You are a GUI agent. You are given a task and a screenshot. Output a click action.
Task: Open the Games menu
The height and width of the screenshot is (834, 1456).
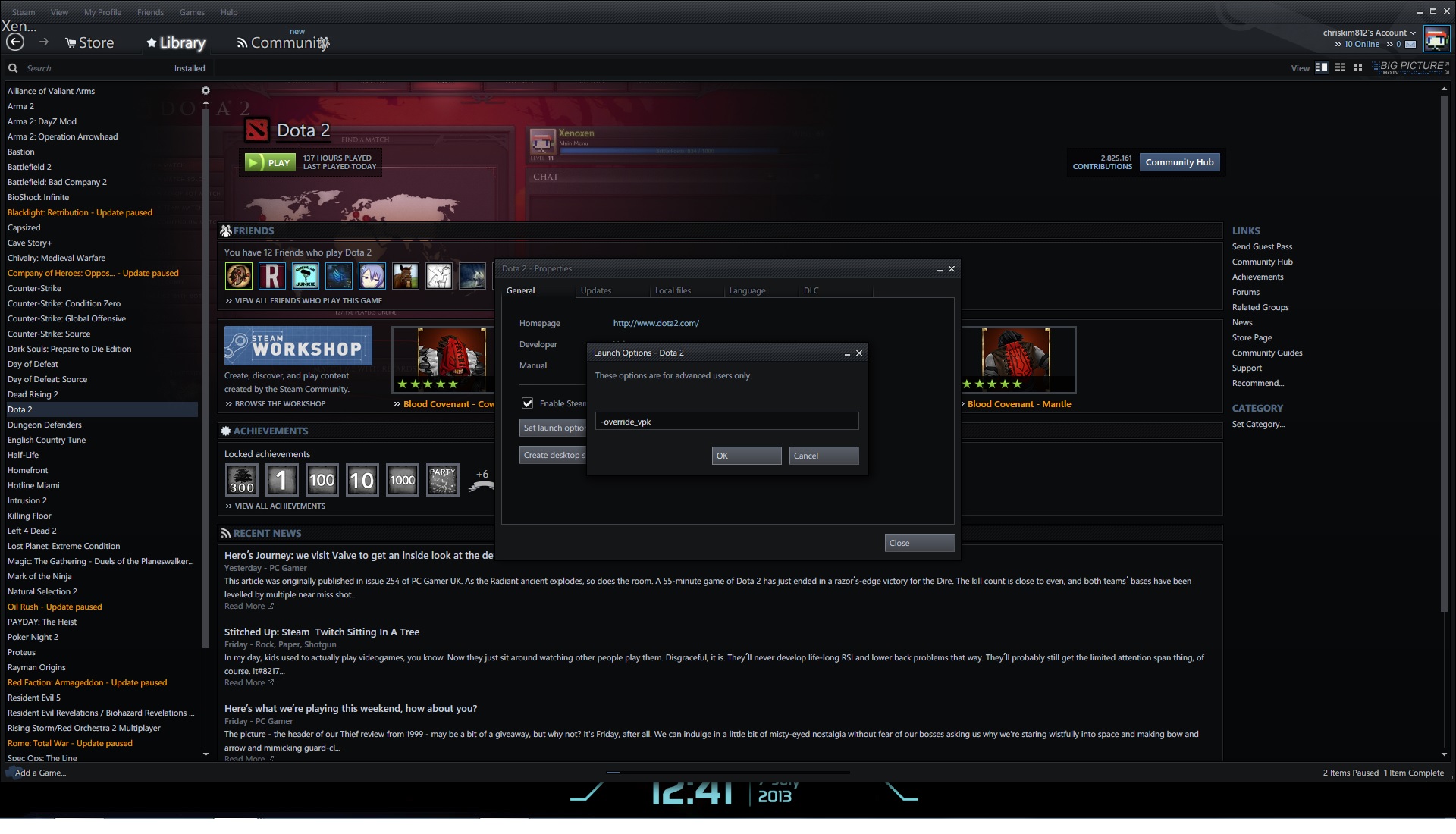192,12
